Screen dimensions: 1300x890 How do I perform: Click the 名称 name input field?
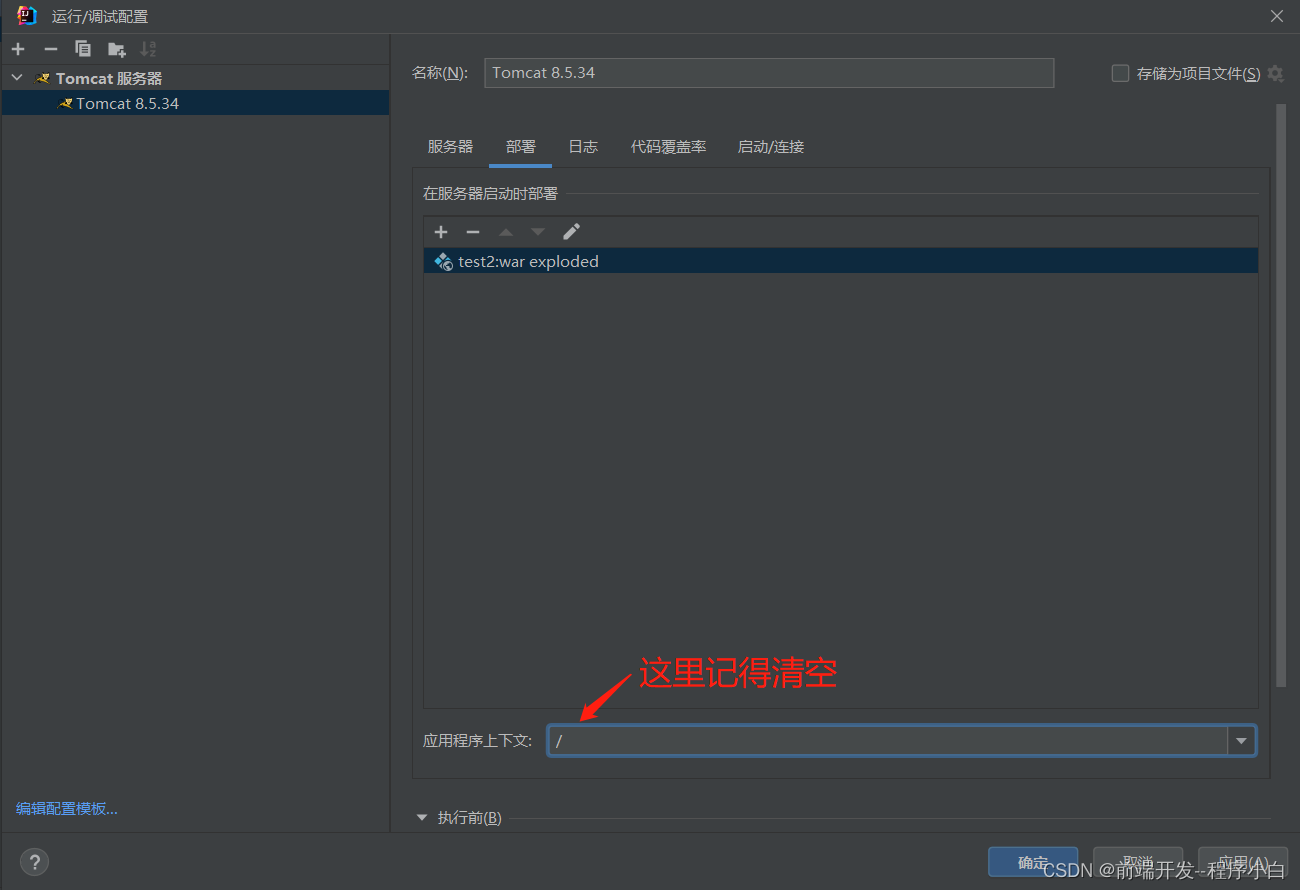(769, 73)
